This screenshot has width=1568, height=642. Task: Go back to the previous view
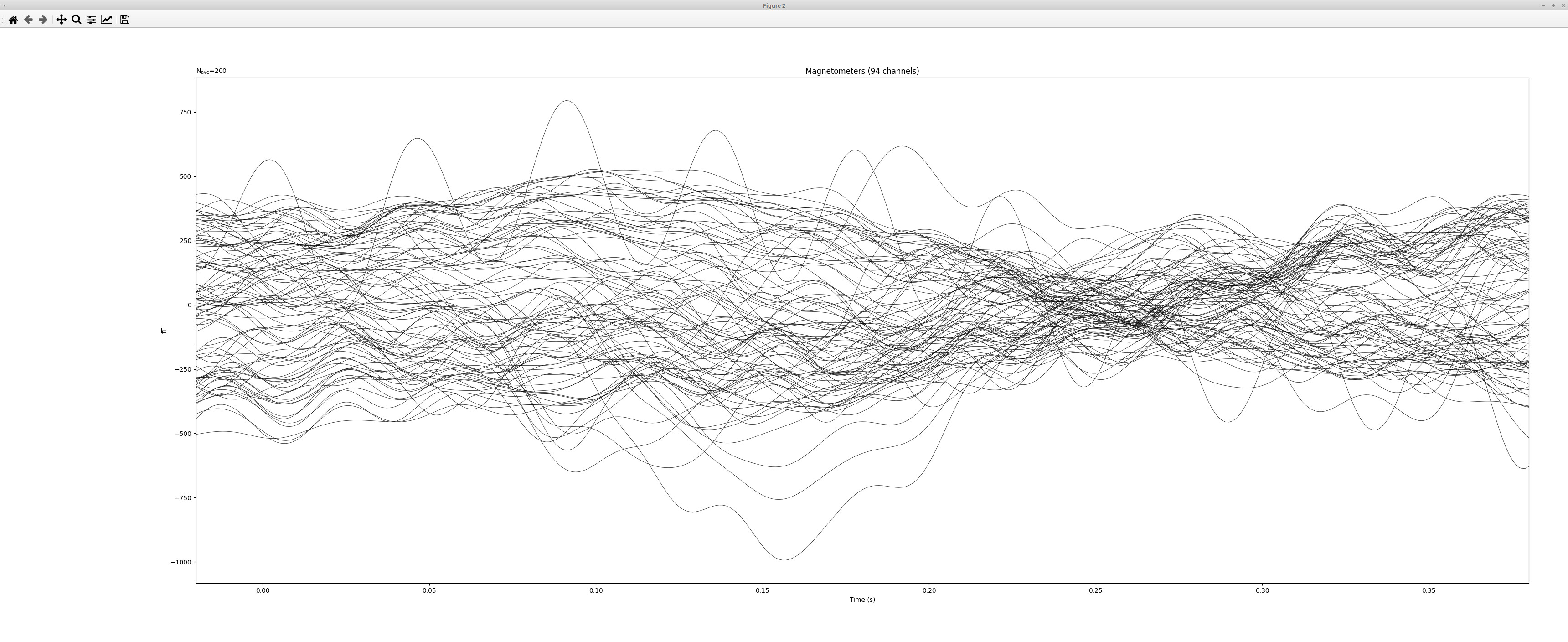(28, 20)
